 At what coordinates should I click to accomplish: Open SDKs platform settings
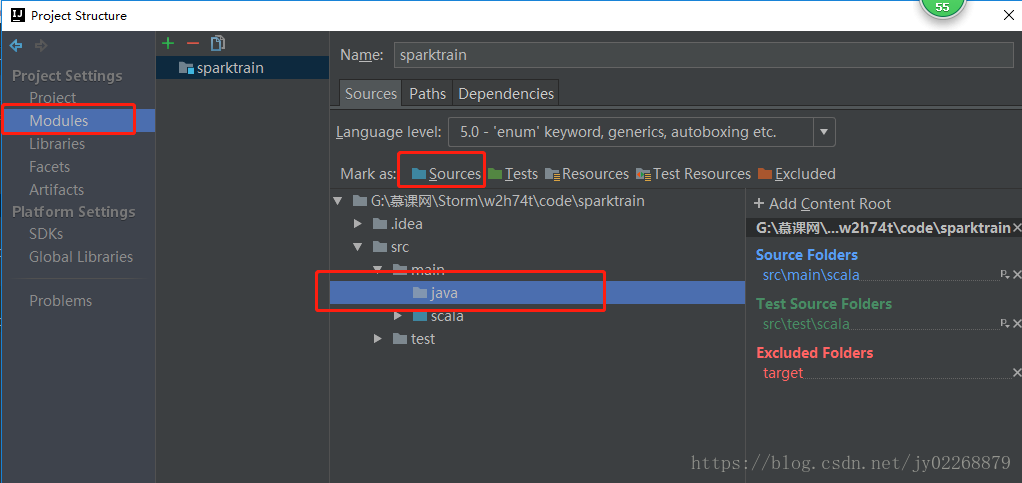pyautogui.click(x=46, y=233)
